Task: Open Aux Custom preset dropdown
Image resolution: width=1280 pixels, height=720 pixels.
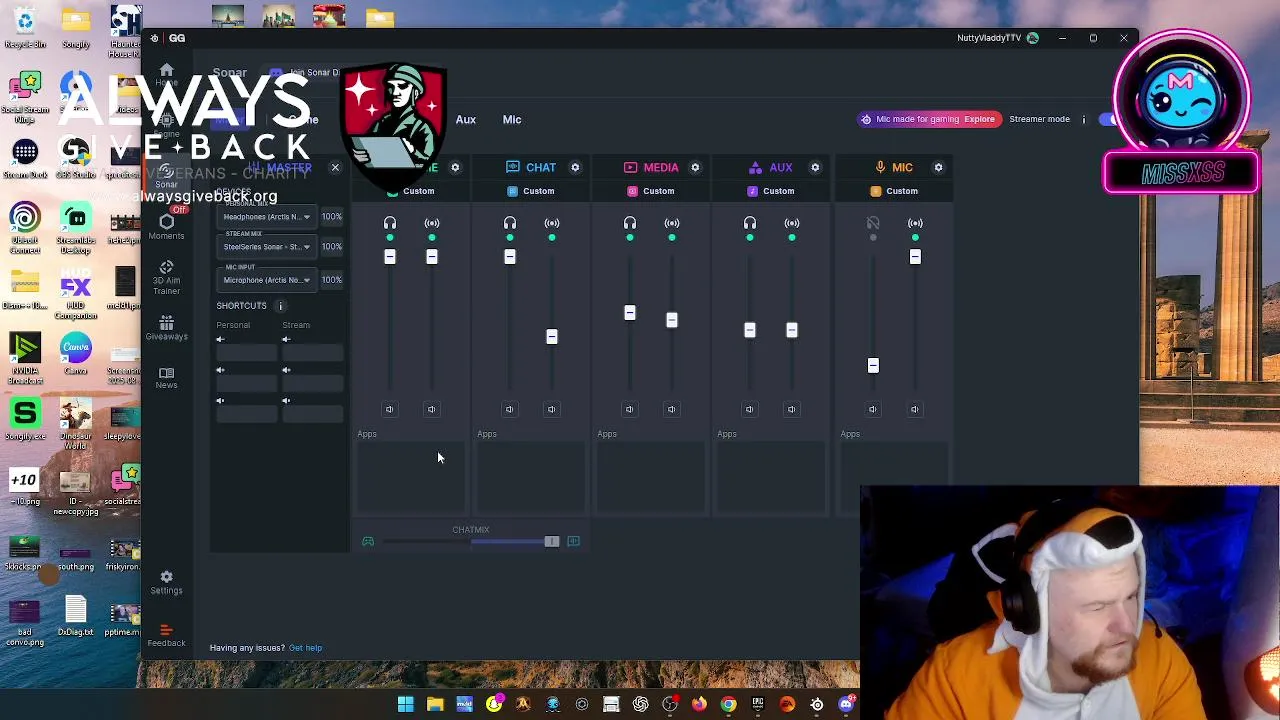Action: click(x=770, y=191)
